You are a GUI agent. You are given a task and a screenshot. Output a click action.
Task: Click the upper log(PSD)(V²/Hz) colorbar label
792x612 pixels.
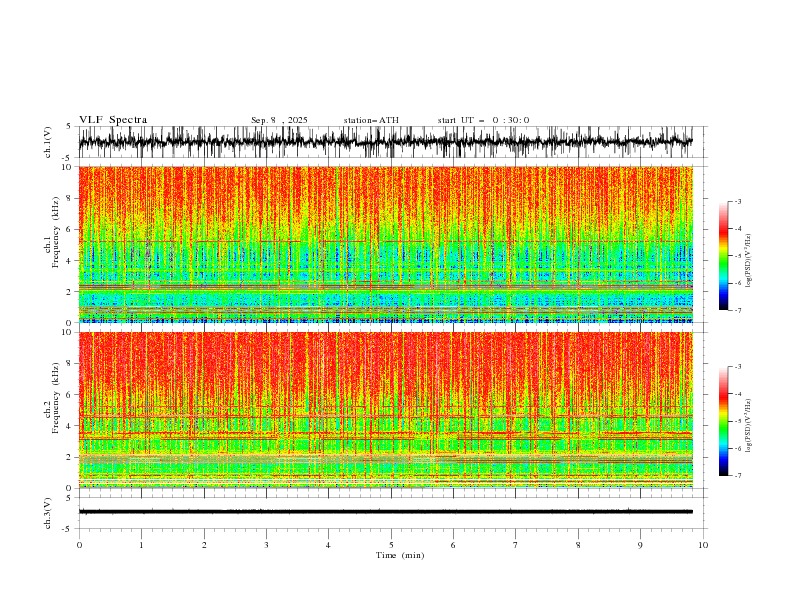749,261
